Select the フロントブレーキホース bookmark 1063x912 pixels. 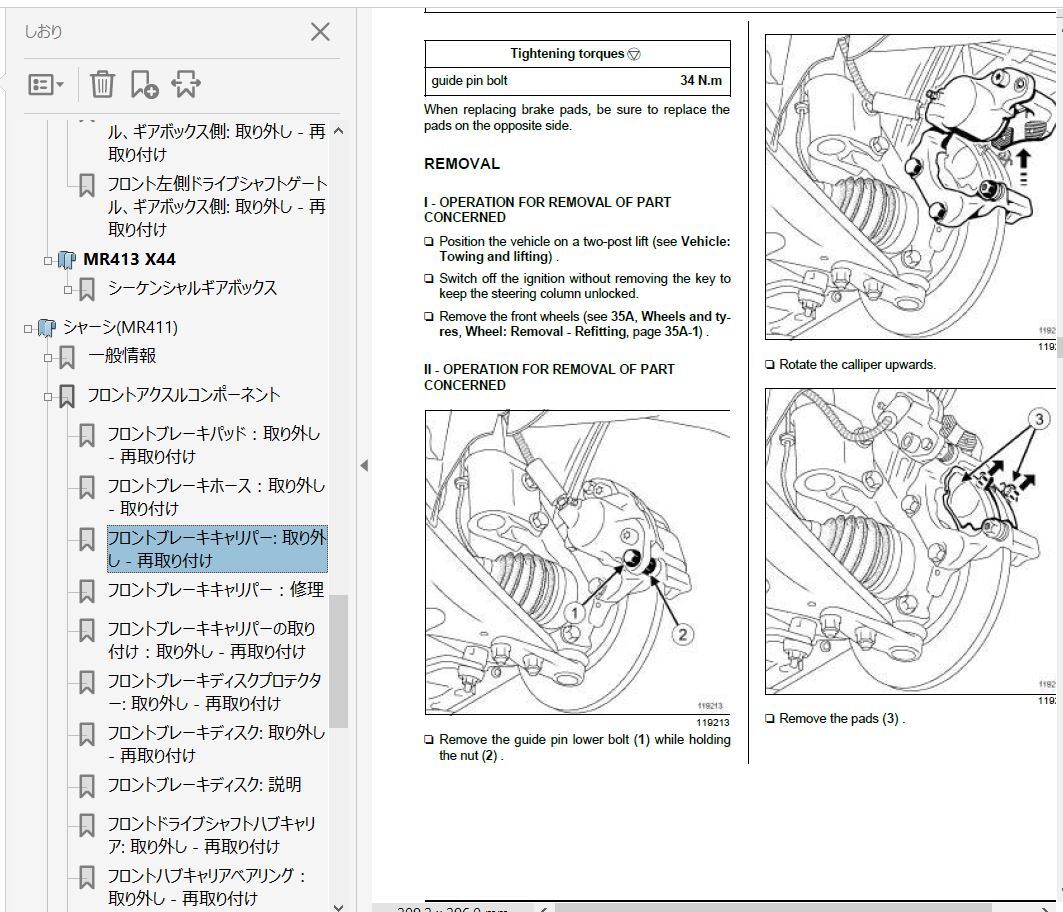tap(215, 497)
